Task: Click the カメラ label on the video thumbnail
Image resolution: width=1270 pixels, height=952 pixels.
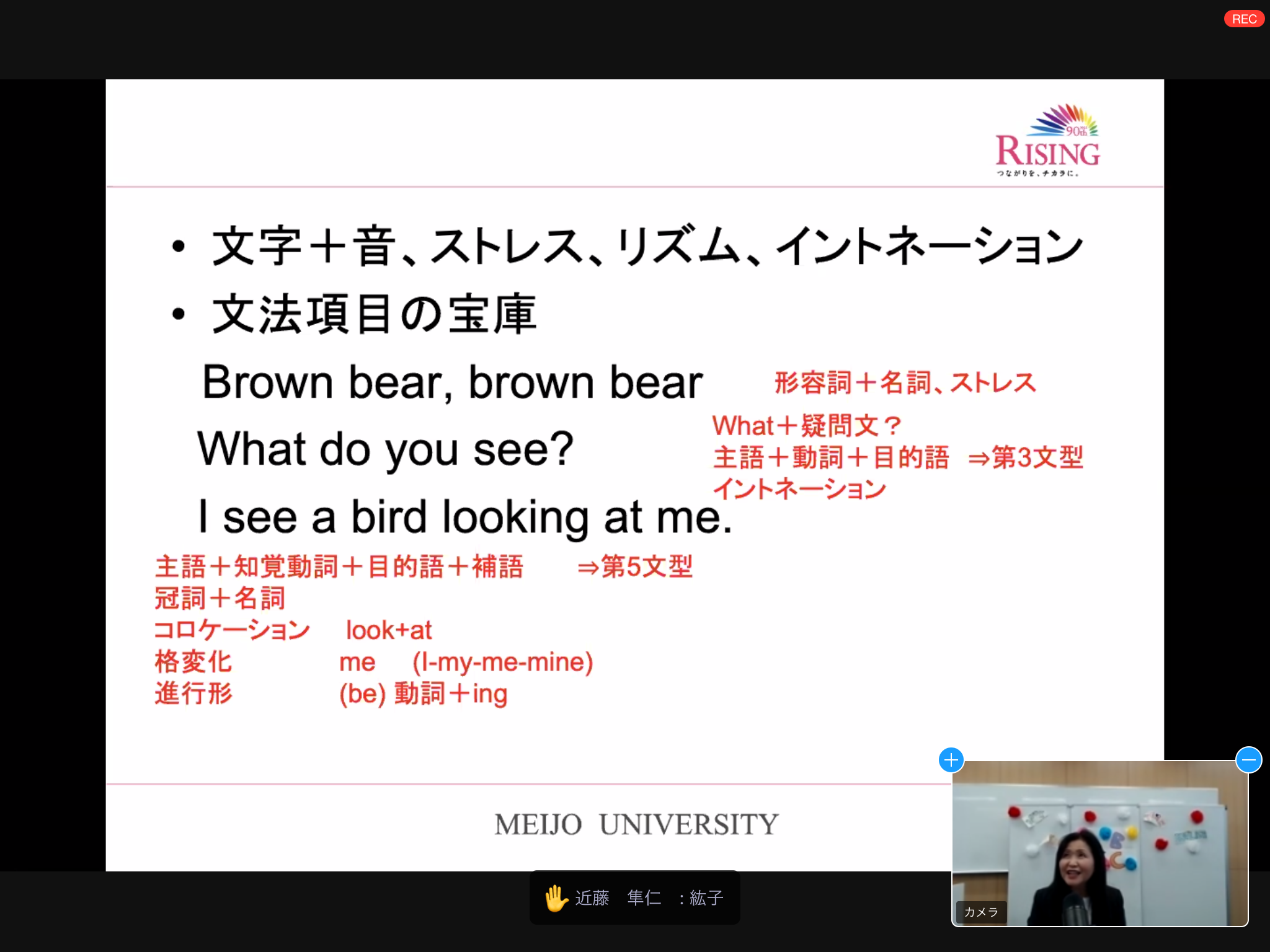Action: coord(981,912)
